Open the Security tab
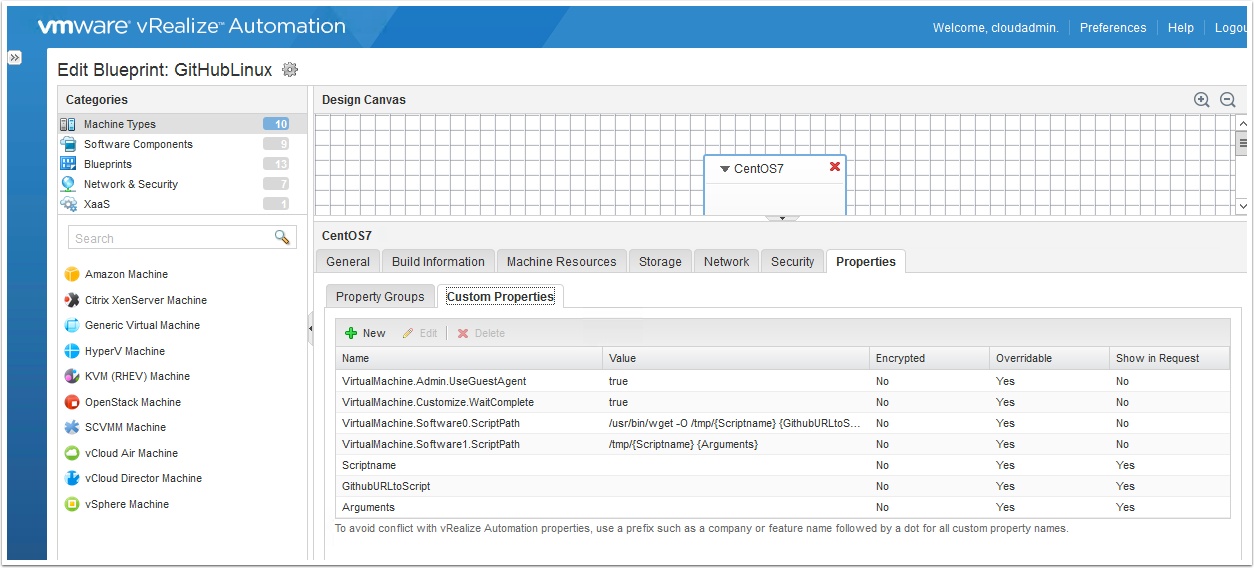Viewport: 1254px width, 568px height. pos(793,261)
